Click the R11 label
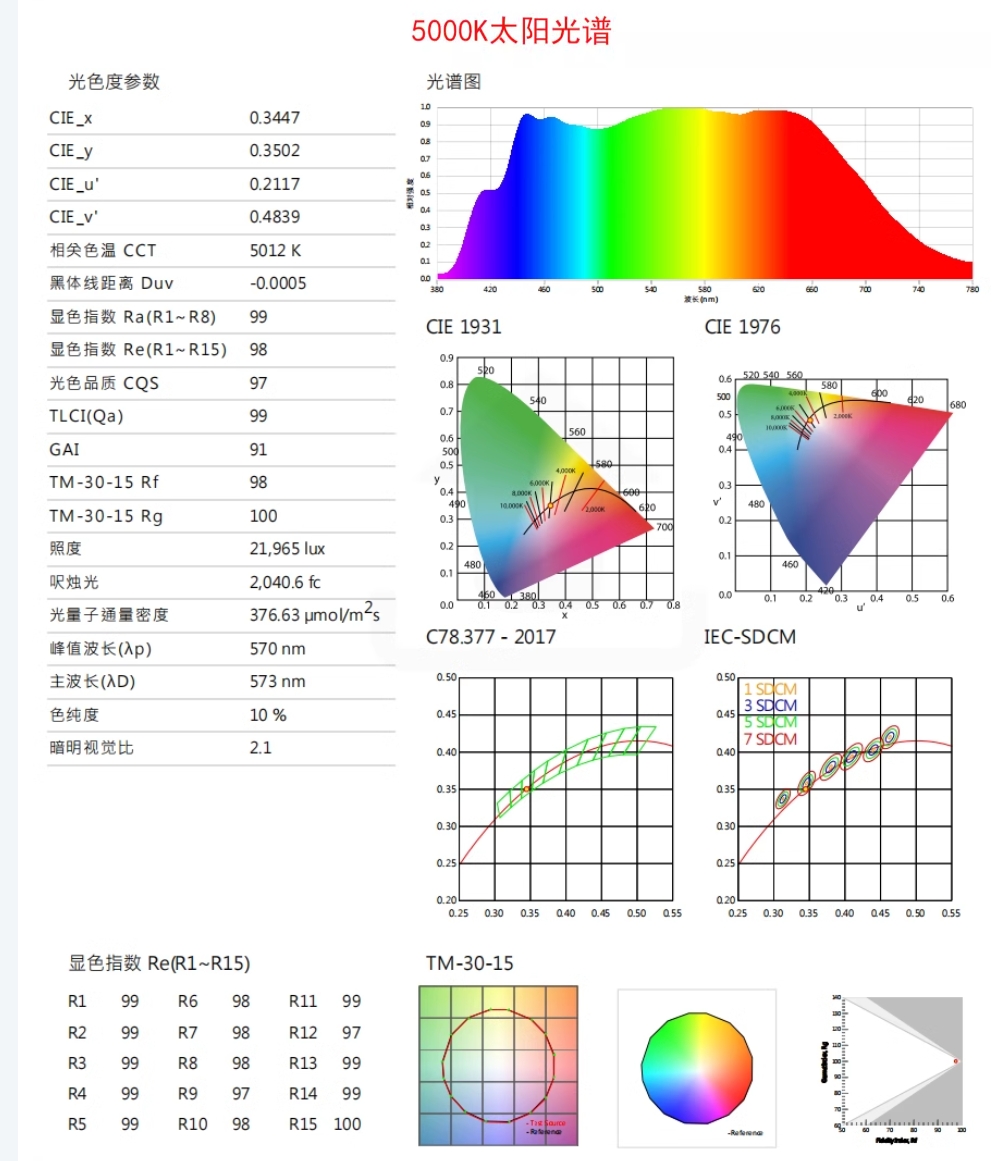This screenshot has height=1161, width=1002. (303, 1001)
